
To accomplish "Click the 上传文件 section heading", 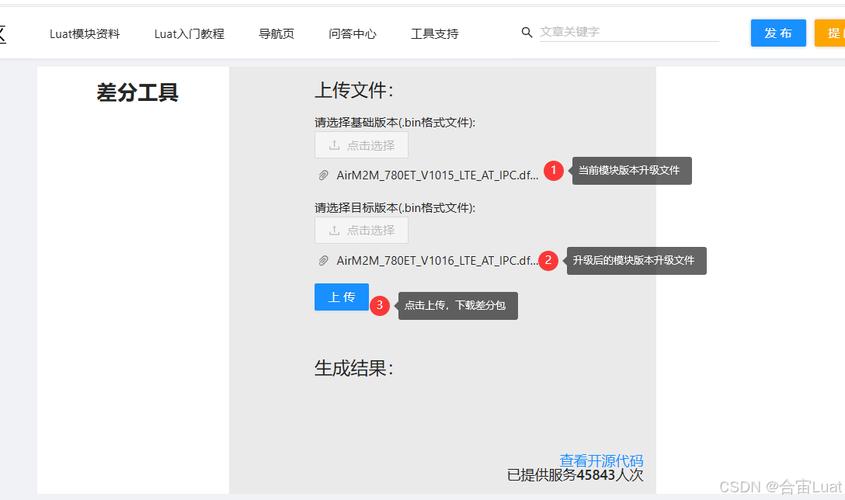I will point(354,90).
